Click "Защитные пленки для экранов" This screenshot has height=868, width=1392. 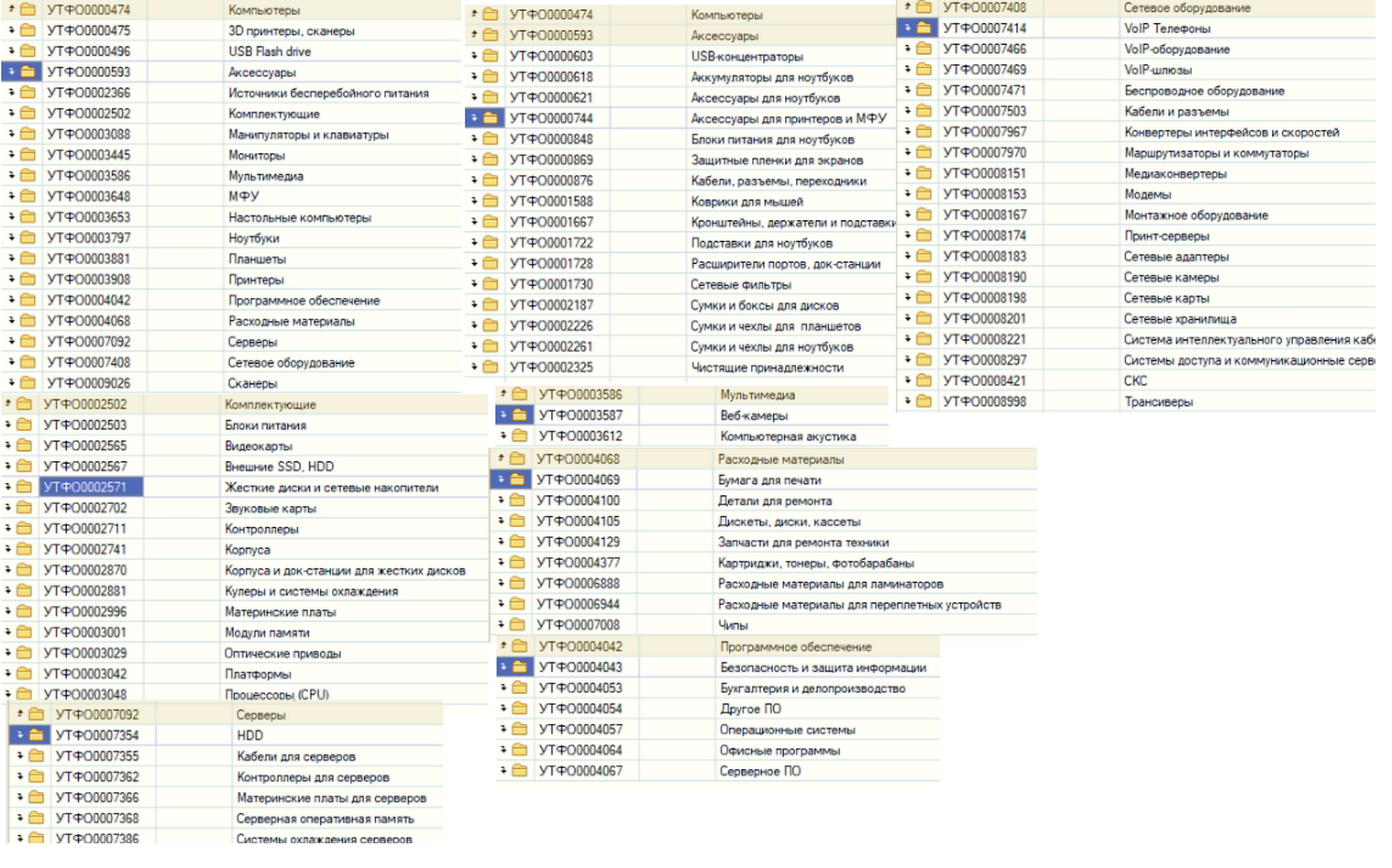click(x=777, y=159)
